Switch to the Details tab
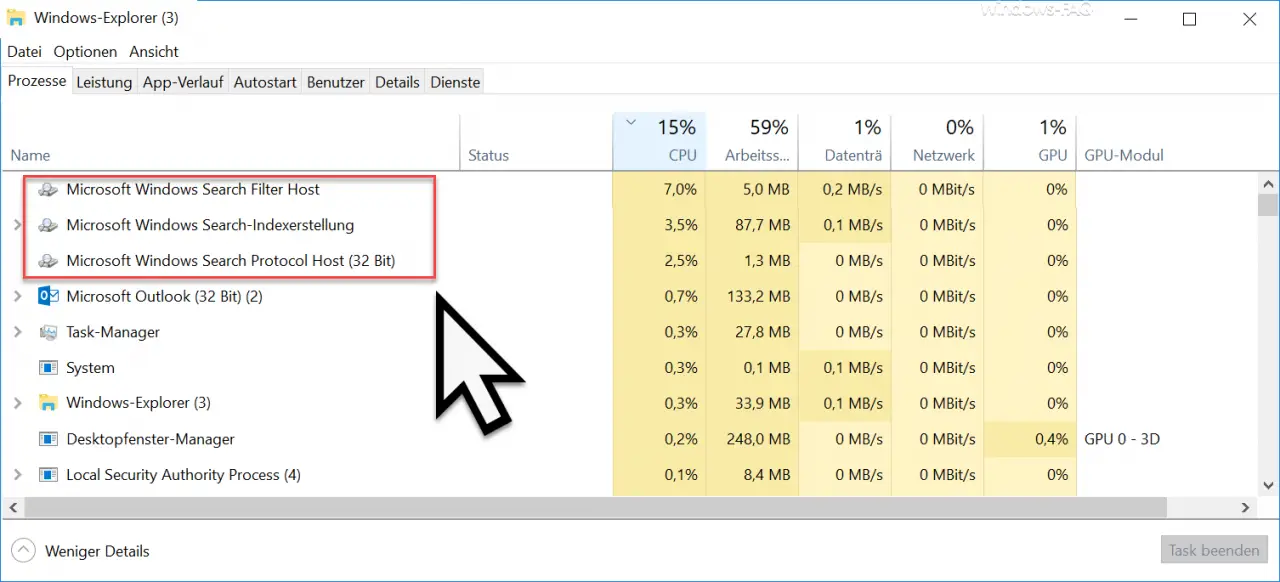Viewport: 1280px width, 582px height. pos(397,82)
